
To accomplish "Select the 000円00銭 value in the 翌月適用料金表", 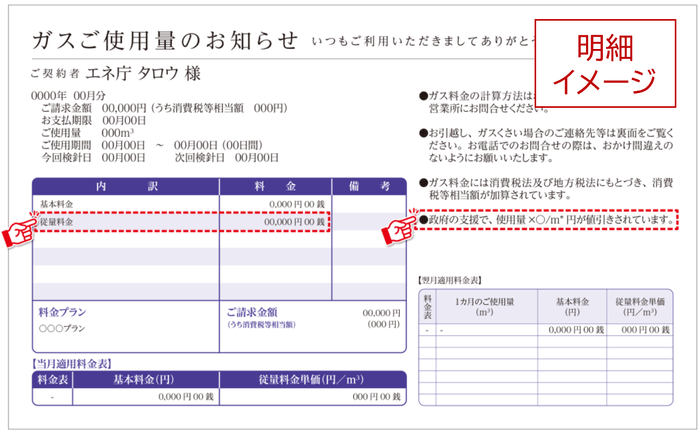I will 646,330.
